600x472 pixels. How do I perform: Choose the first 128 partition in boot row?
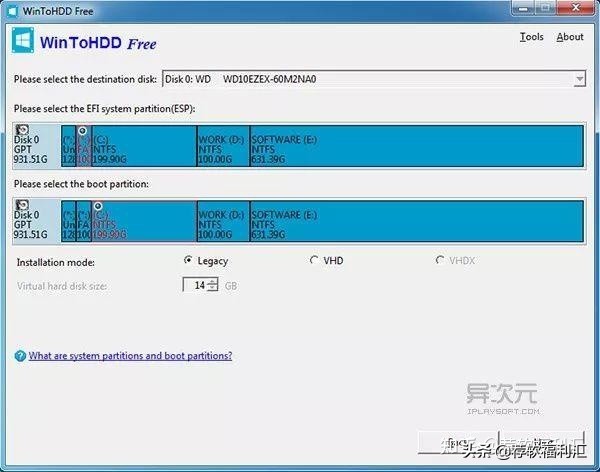(68, 221)
